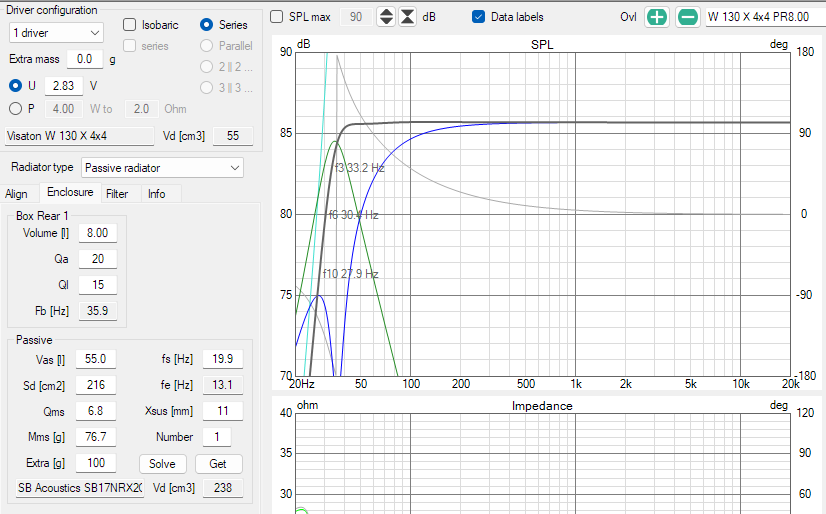Enable the Isobaric checkbox
Image resolution: width=826 pixels, height=514 pixels.
tap(129, 25)
